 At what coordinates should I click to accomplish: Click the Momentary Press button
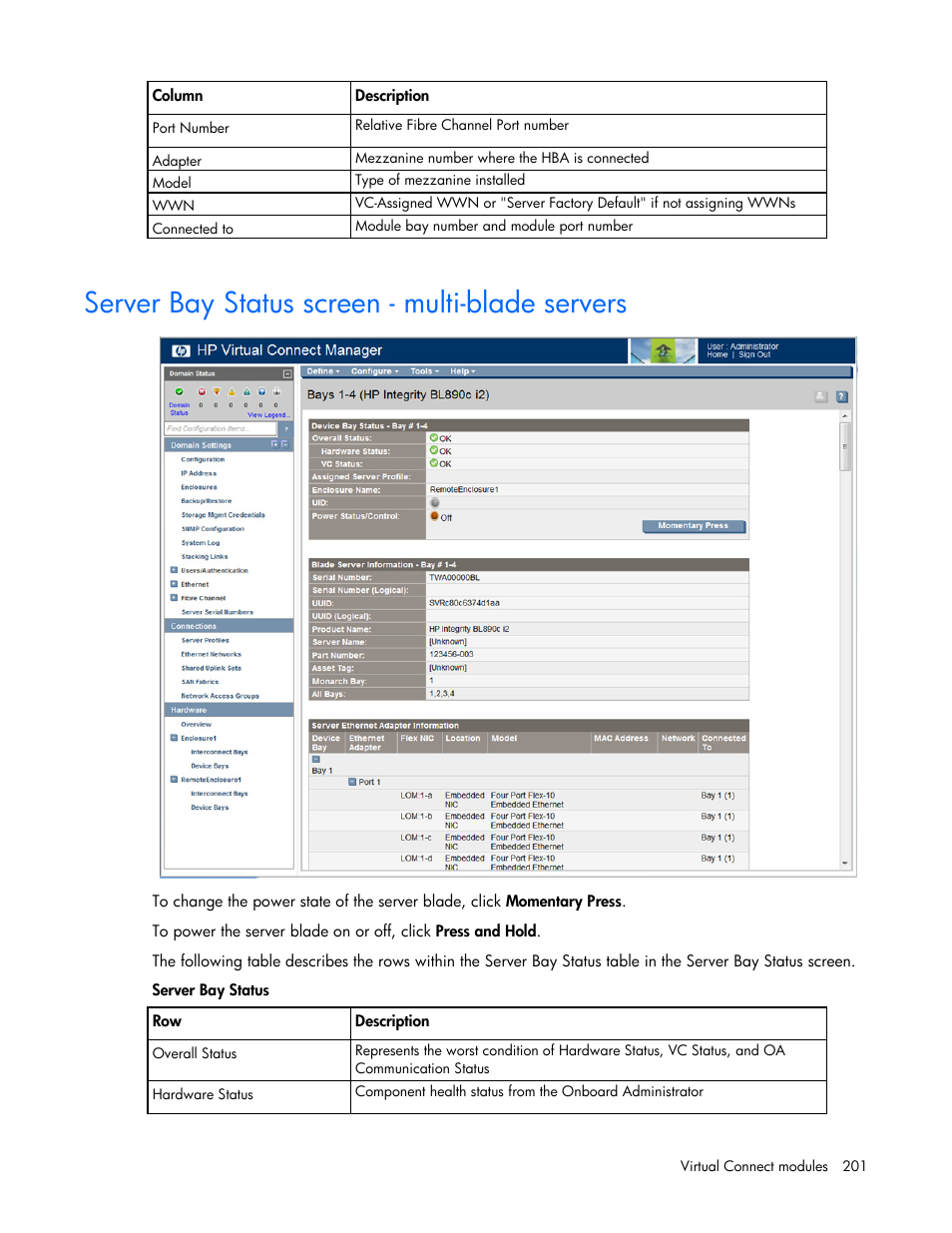coord(694,526)
